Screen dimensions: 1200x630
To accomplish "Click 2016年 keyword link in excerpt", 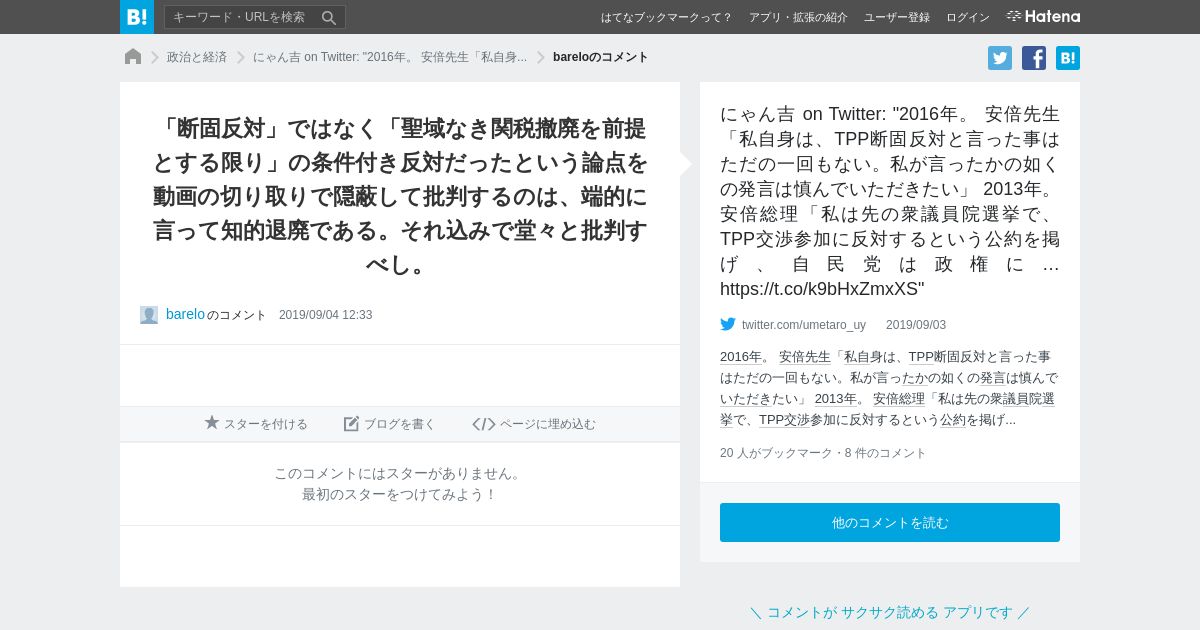I will pyautogui.click(x=741, y=357).
